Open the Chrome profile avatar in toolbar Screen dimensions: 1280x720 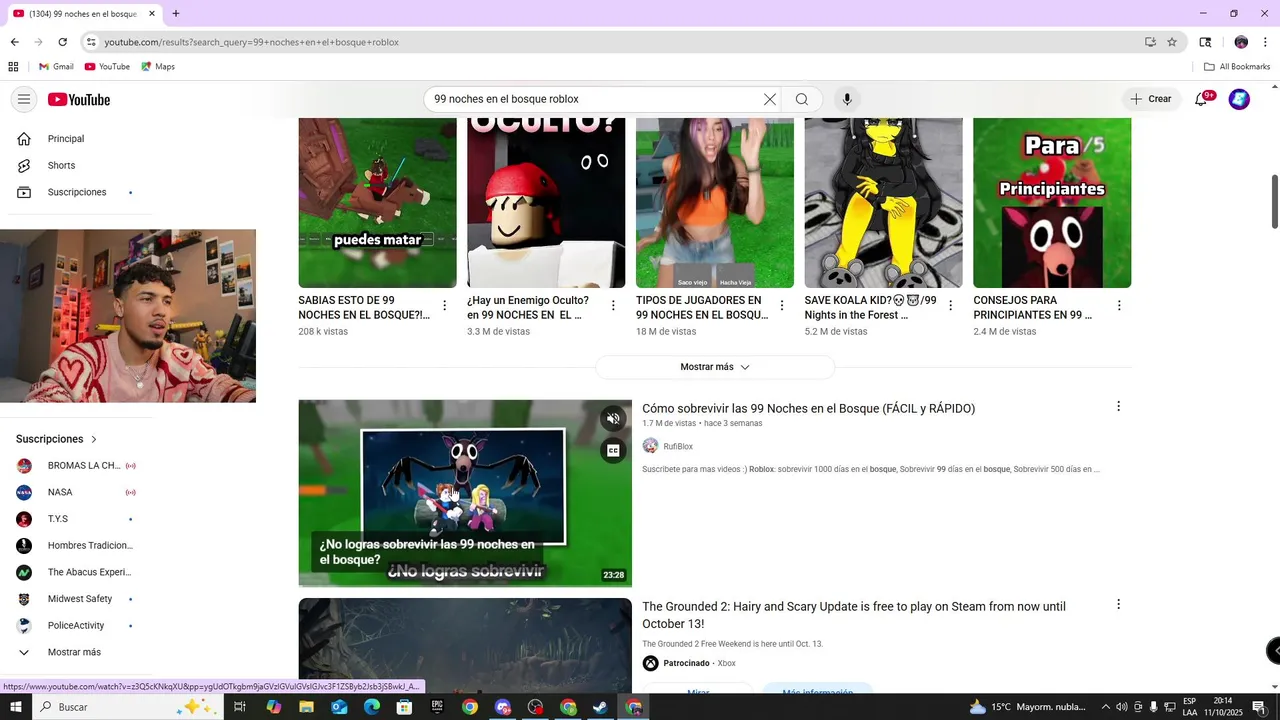coord(1241,42)
